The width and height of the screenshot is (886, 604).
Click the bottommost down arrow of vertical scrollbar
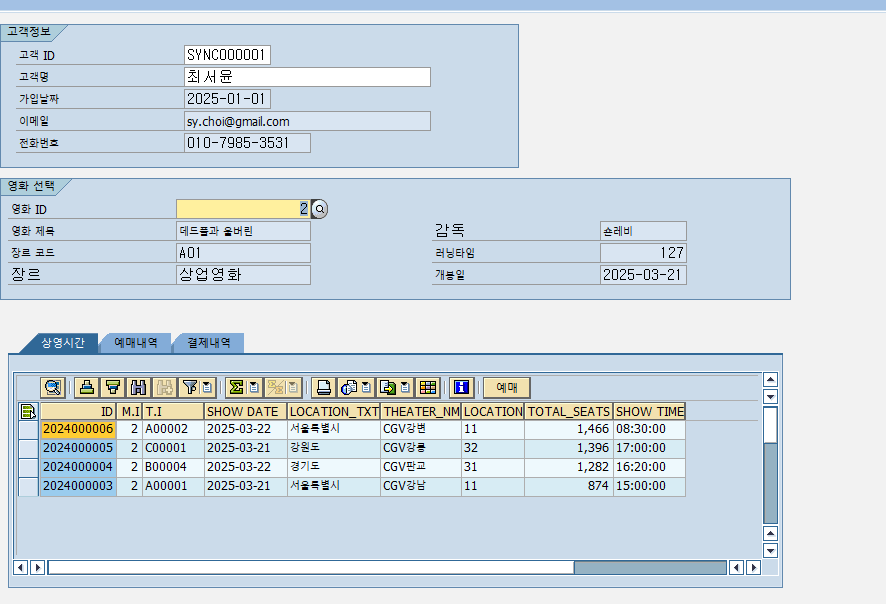click(x=770, y=550)
